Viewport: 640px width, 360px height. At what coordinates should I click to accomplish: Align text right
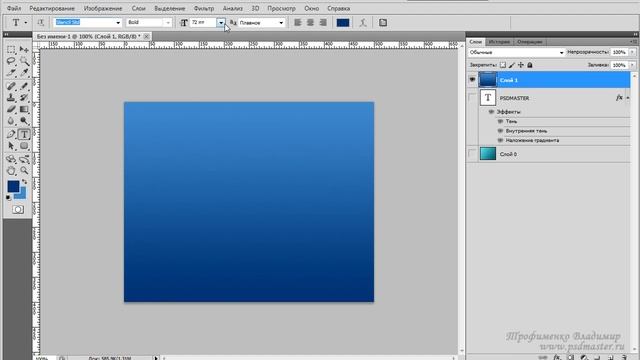pos(323,22)
